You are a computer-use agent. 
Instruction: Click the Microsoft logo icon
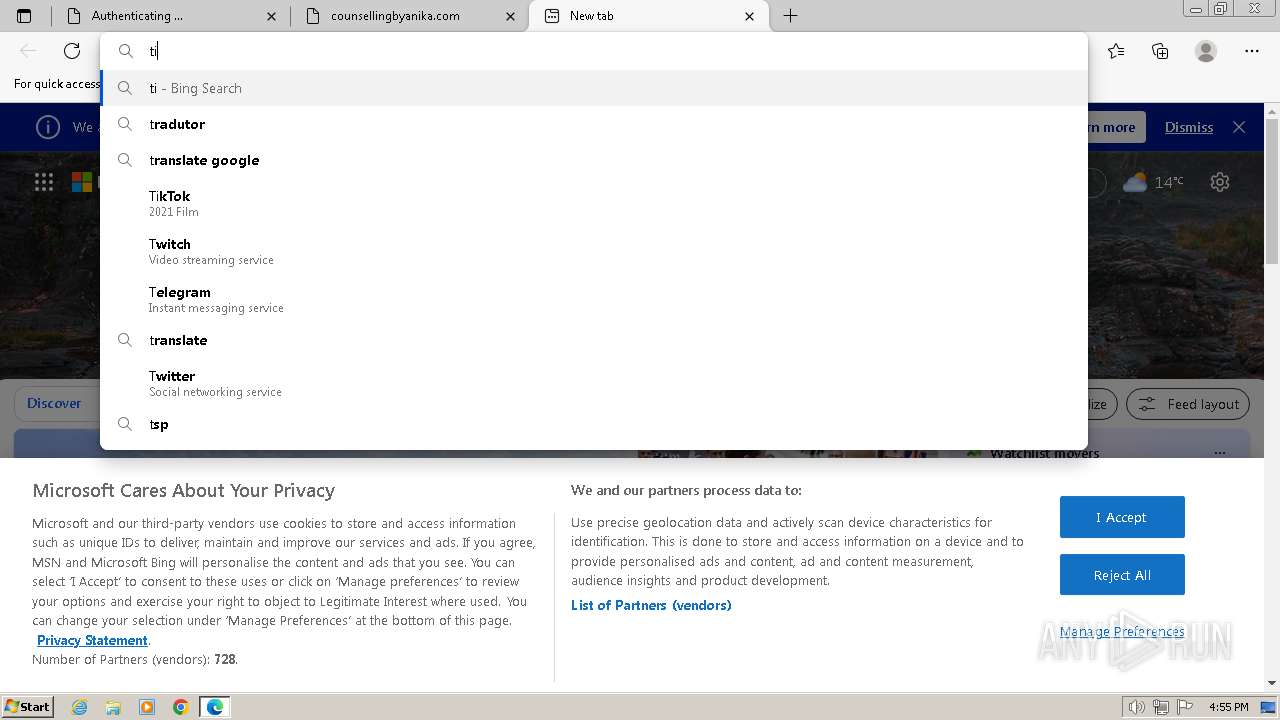click(82, 182)
